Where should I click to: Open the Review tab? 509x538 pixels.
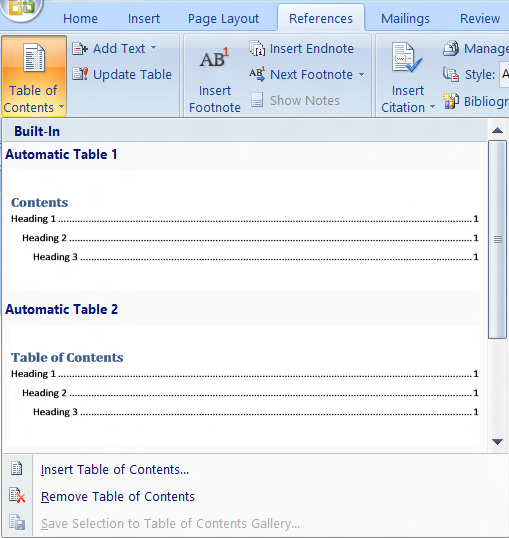(x=480, y=19)
